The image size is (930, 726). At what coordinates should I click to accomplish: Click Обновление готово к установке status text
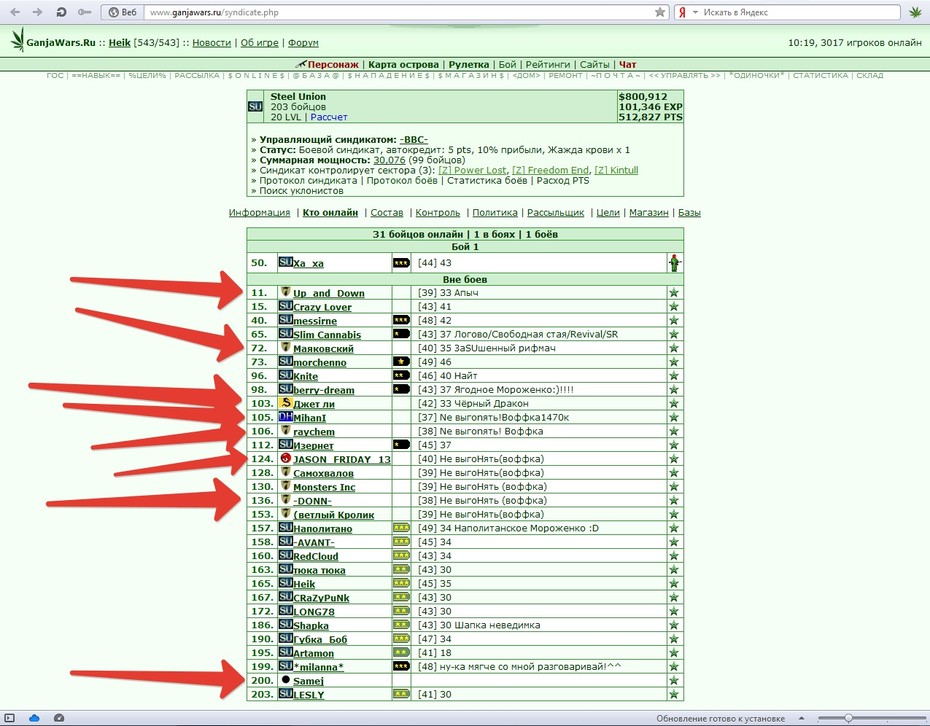pyautogui.click(x=720, y=718)
